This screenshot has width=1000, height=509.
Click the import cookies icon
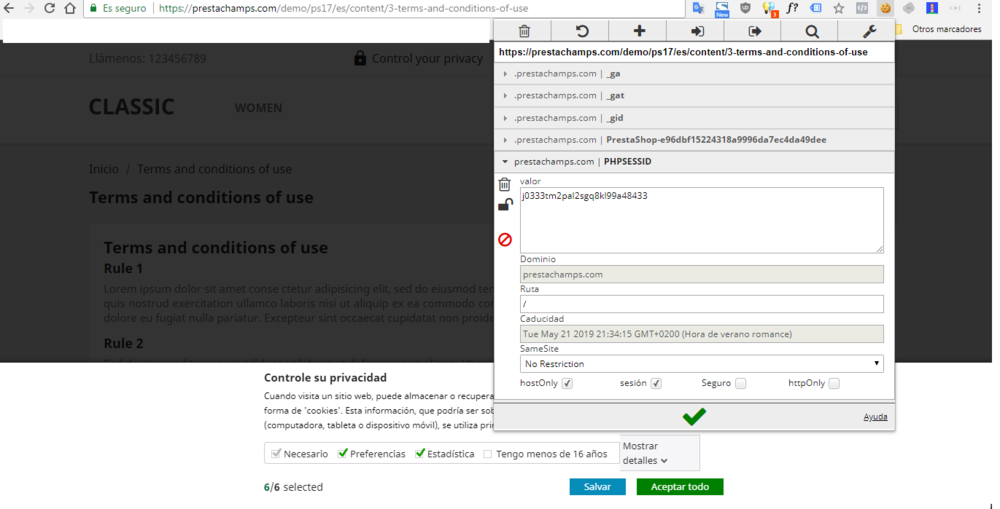697,31
